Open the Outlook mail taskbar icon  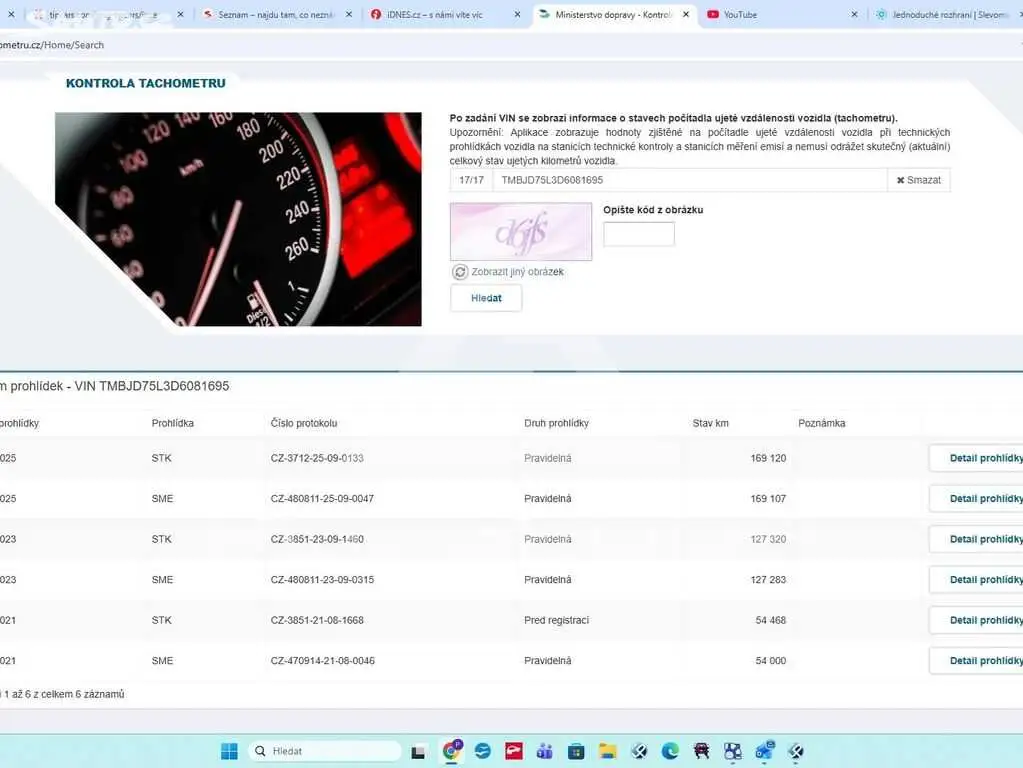[764, 751]
